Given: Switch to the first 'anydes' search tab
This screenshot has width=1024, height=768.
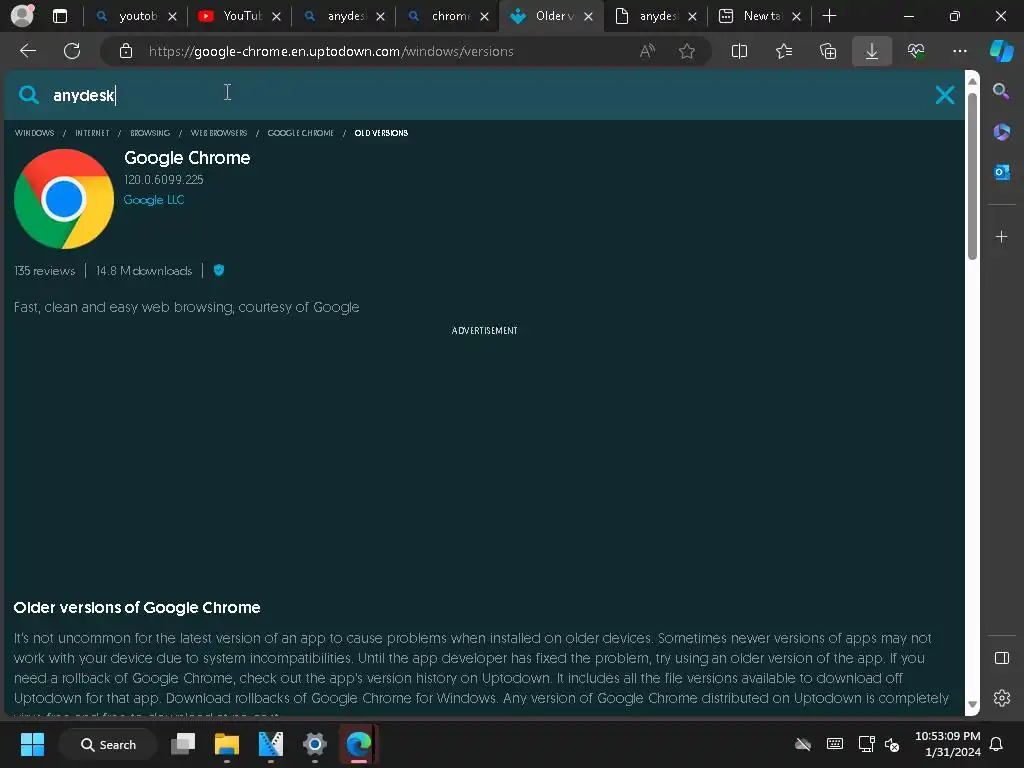Looking at the screenshot, I should (x=346, y=16).
